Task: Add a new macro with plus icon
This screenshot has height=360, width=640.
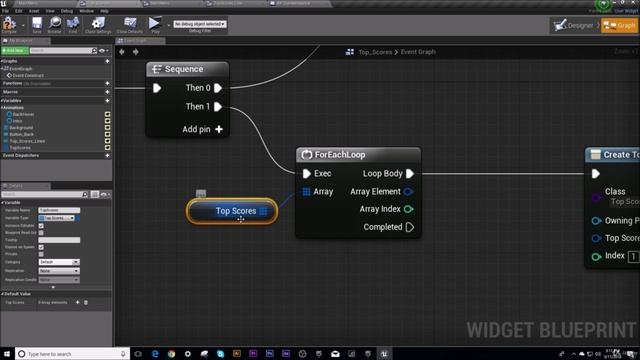Action: coord(107,92)
